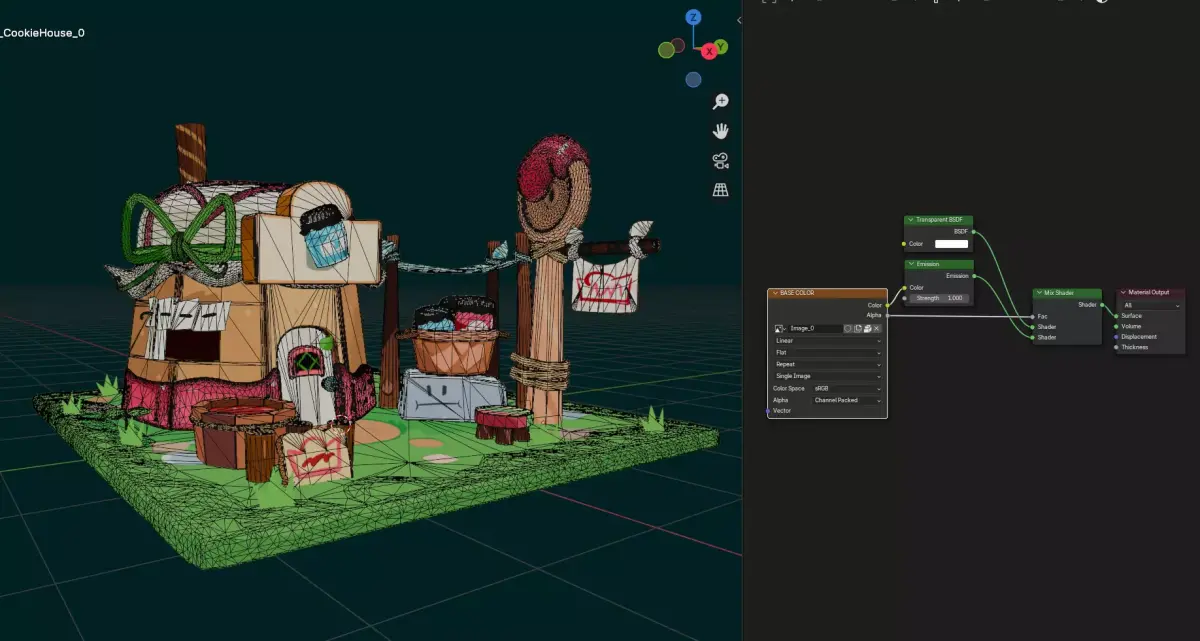Open Material Output target All dropdown

coord(1151,306)
